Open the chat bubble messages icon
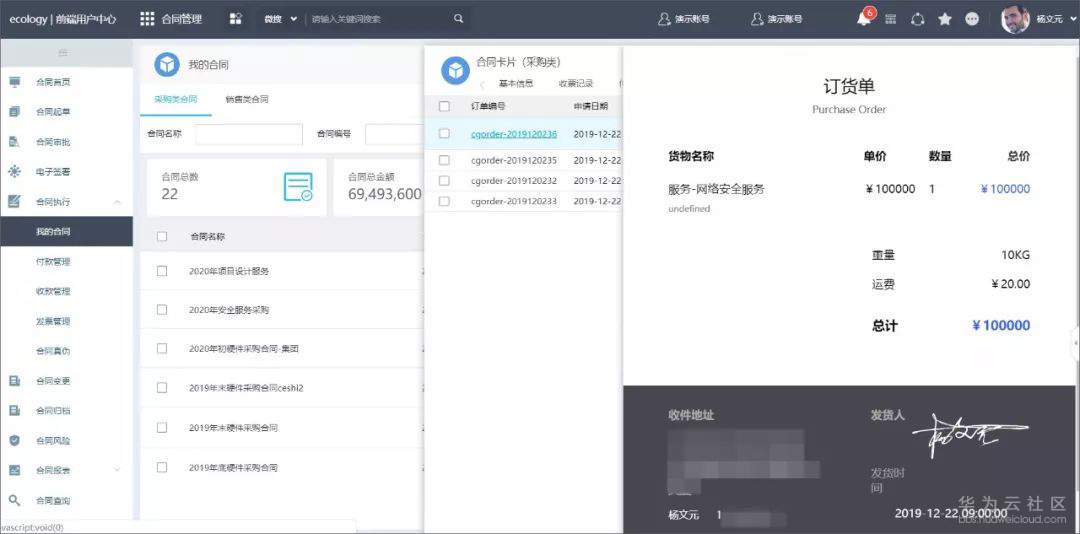Screen dimensions: 1080x534 click(972, 19)
